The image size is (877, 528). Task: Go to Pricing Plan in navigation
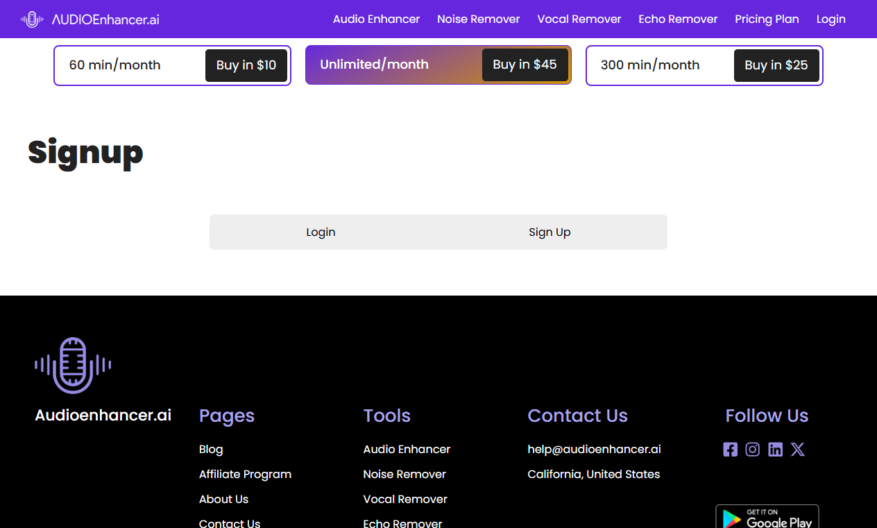[x=767, y=19]
